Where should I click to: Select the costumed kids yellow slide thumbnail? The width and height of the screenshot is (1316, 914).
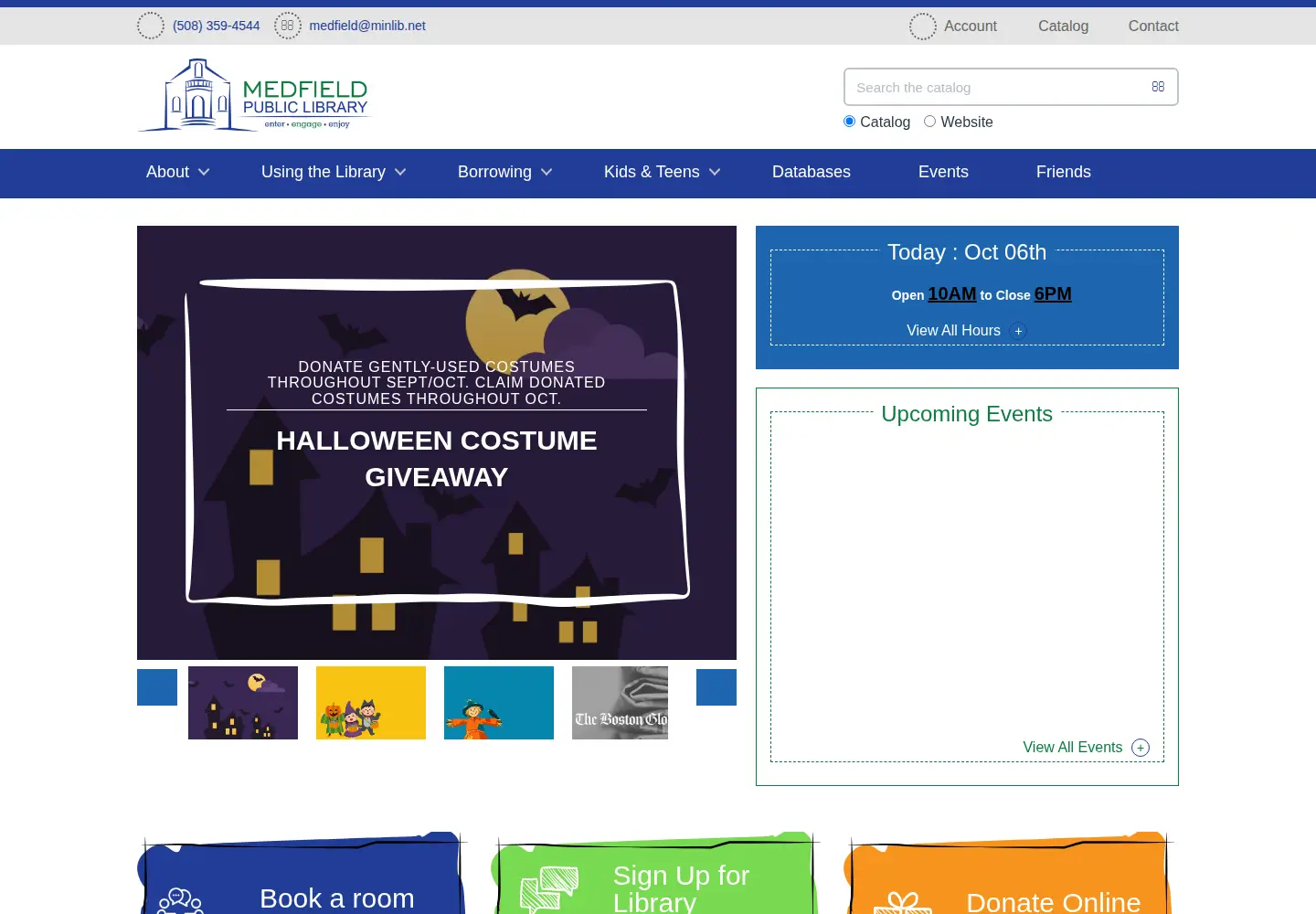(371, 703)
